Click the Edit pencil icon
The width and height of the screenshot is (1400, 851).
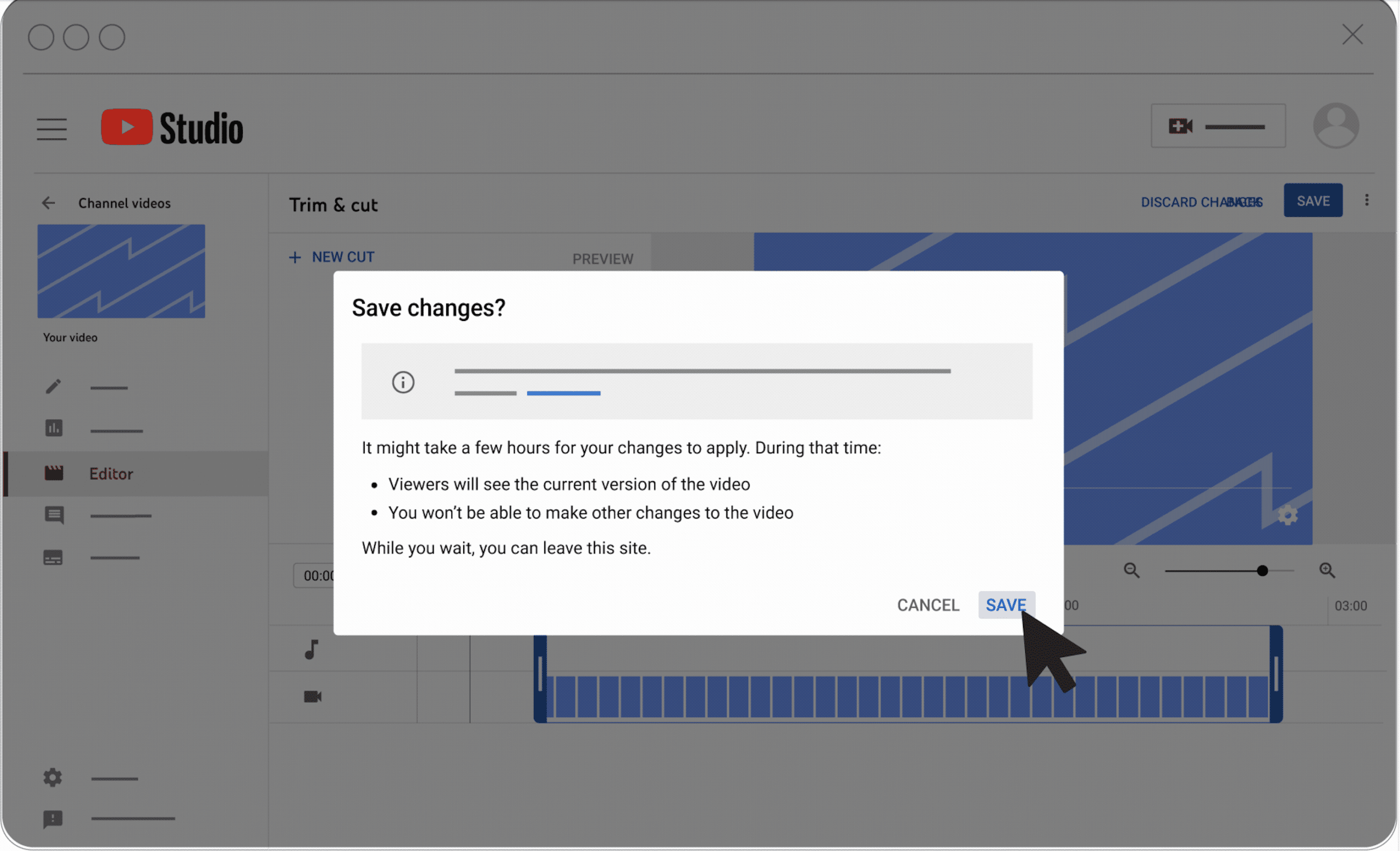[52, 386]
